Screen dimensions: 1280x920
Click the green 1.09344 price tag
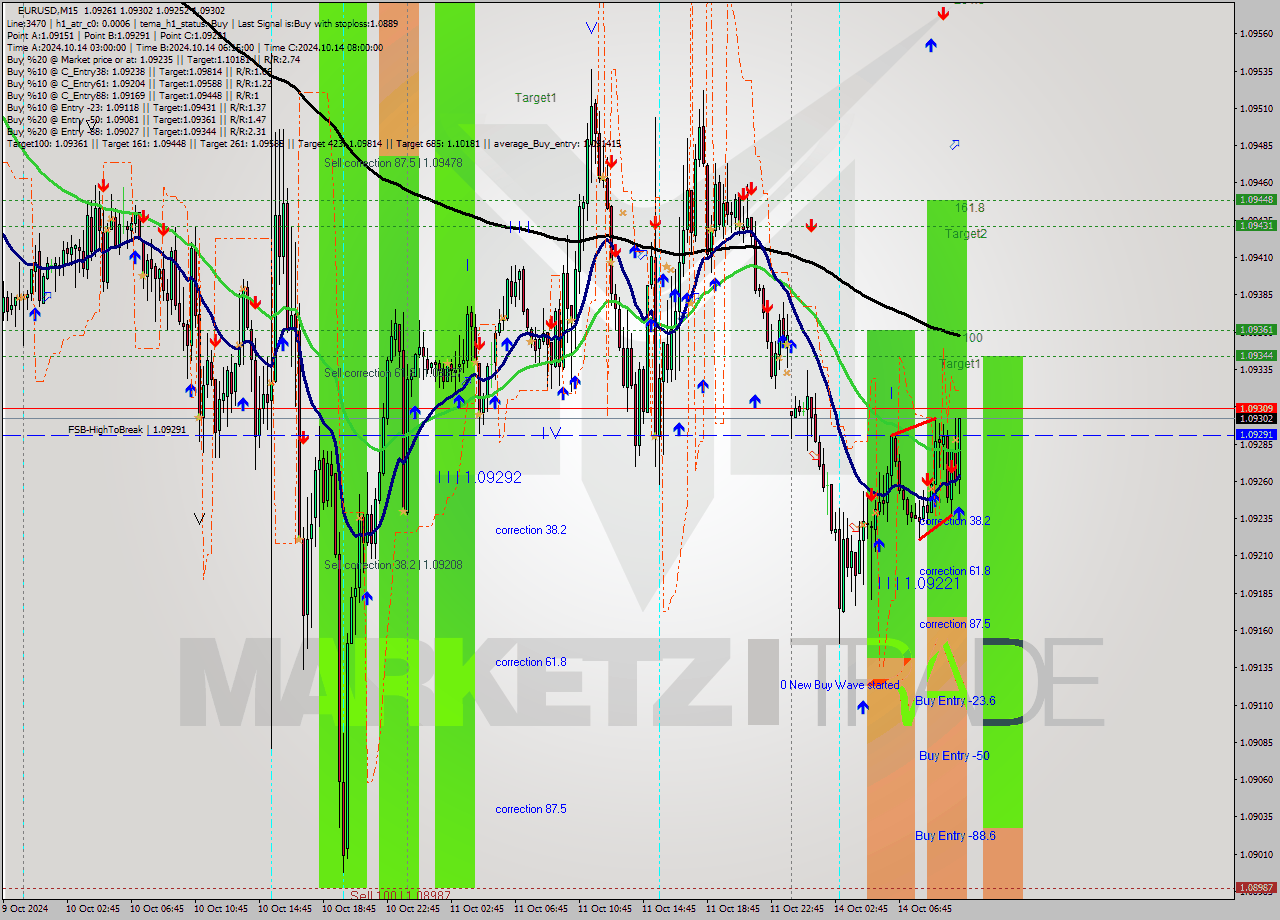1256,355
